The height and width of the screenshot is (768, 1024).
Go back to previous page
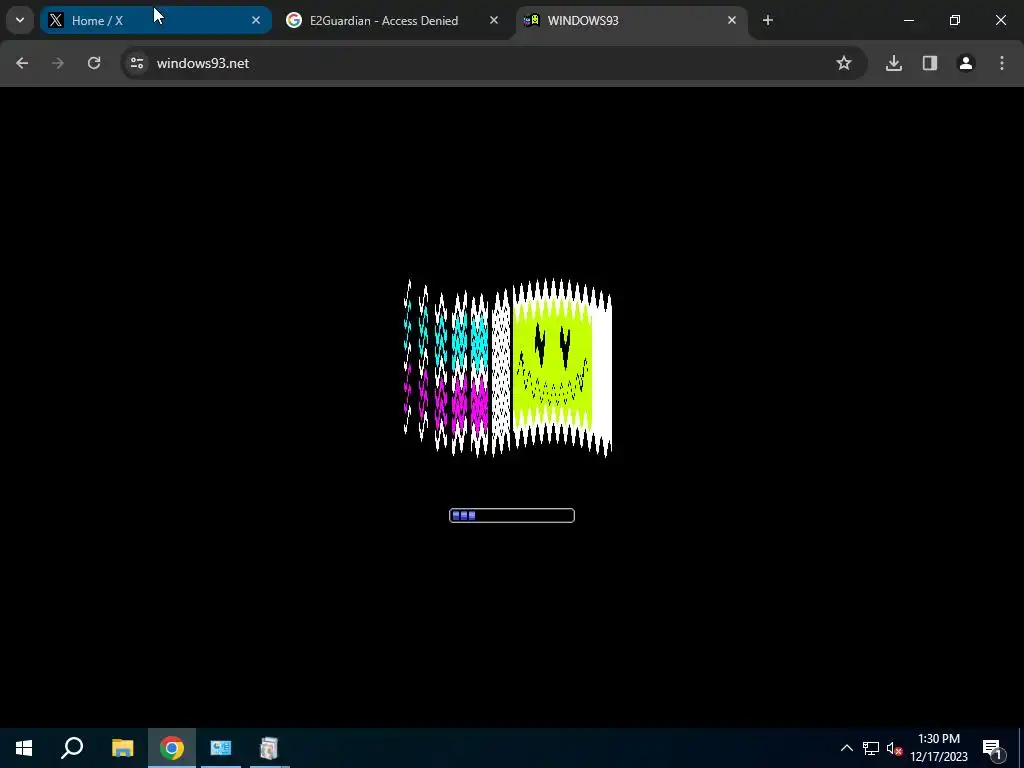coord(22,63)
